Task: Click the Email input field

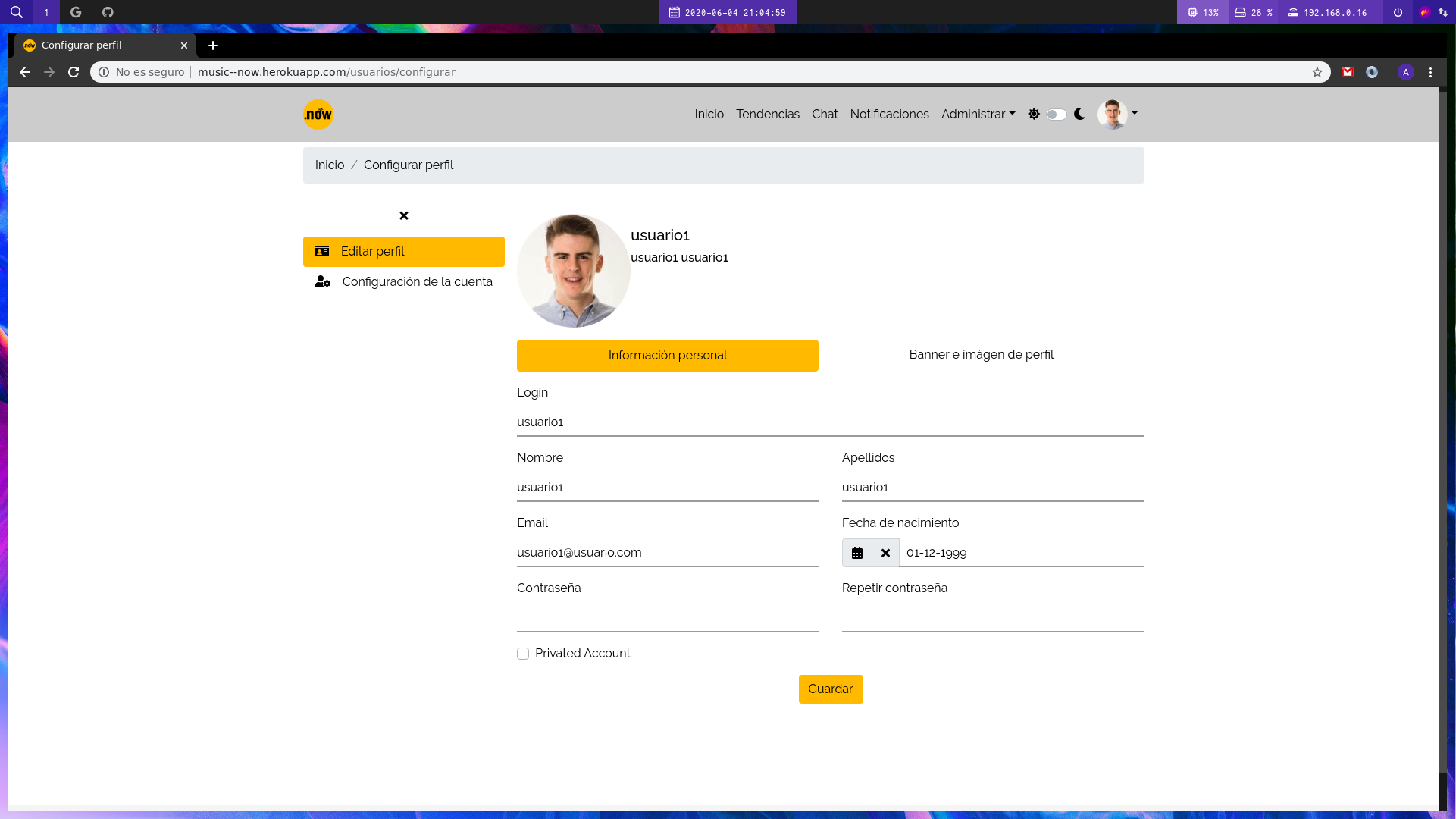Action: click(668, 553)
